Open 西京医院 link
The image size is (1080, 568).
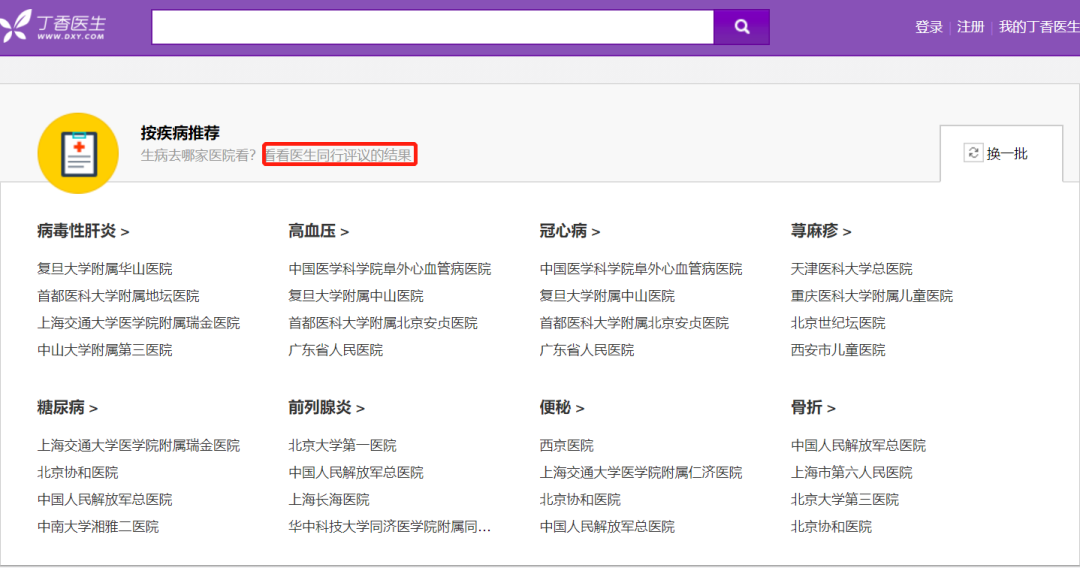[567, 445]
